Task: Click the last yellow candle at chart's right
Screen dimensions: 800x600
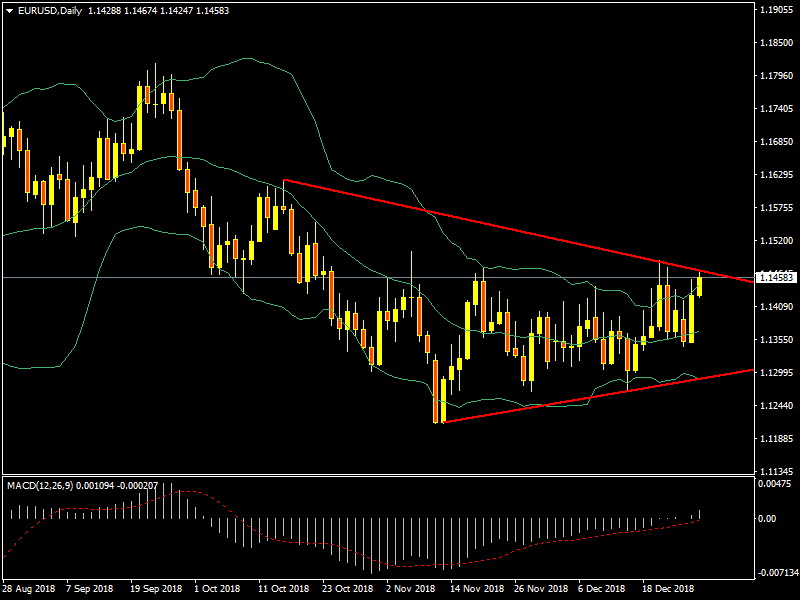Action: 699,285
